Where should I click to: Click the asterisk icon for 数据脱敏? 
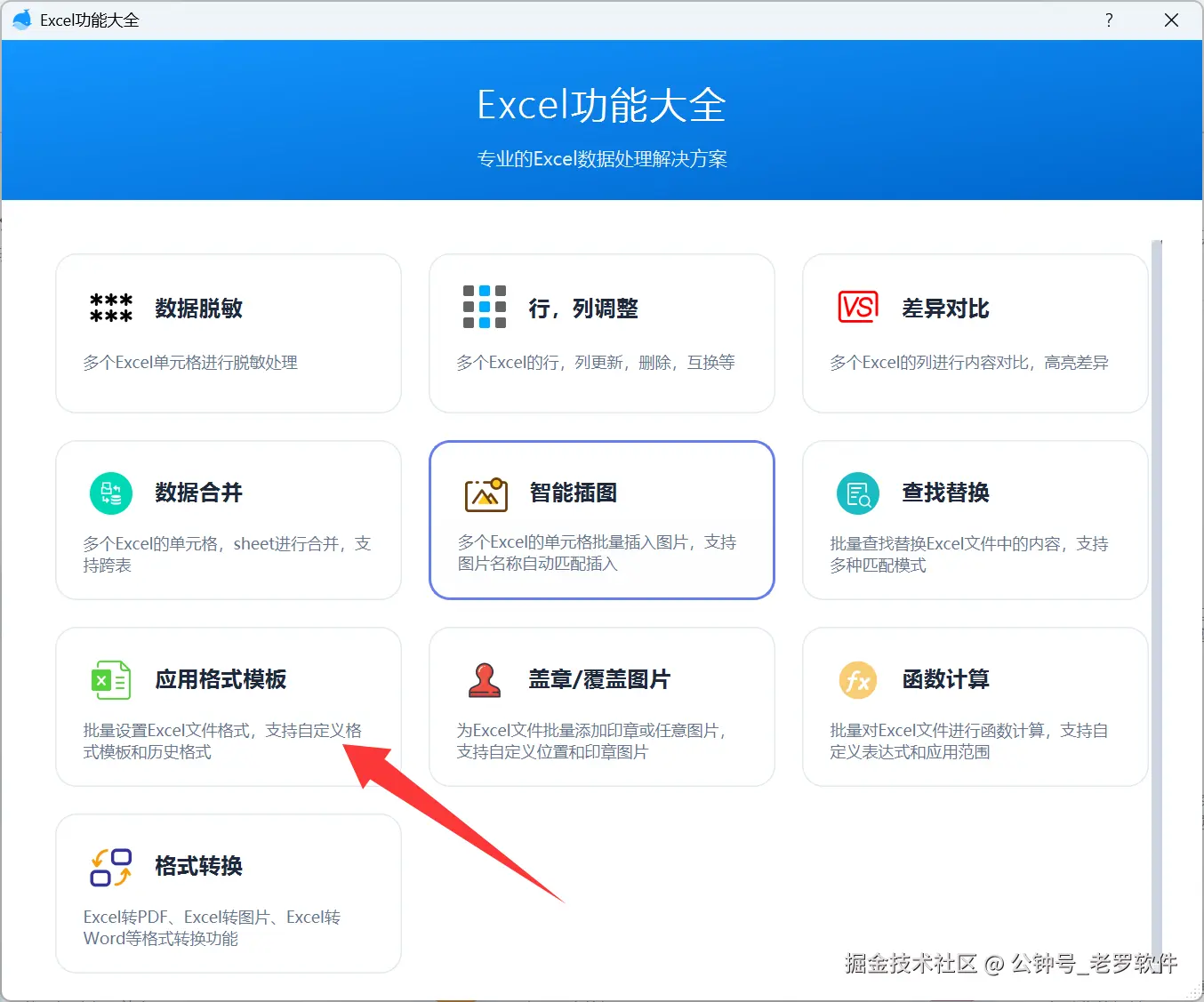coord(111,308)
